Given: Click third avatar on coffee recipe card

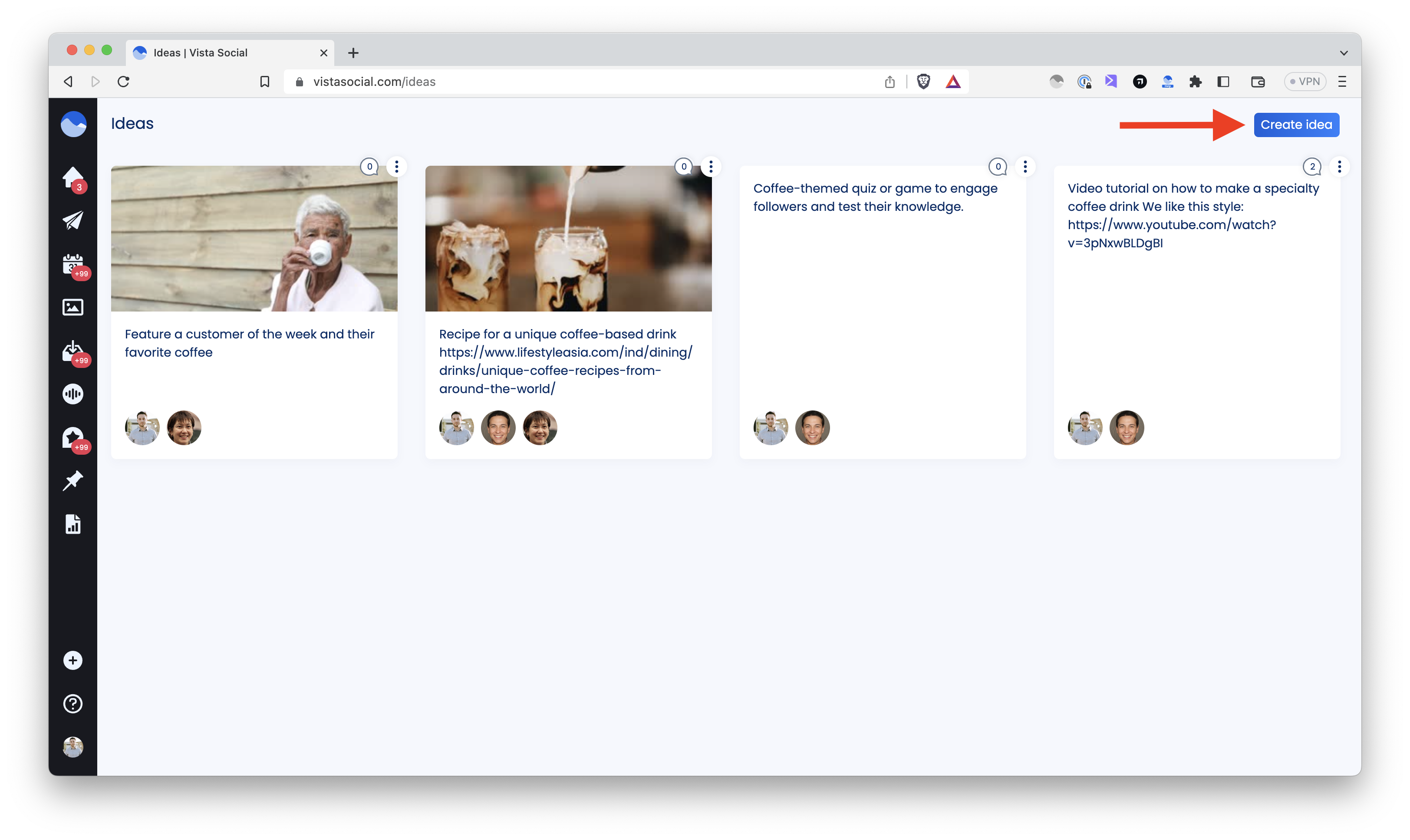Looking at the screenshot, I should pyautogui.click(x=540, y=427).
